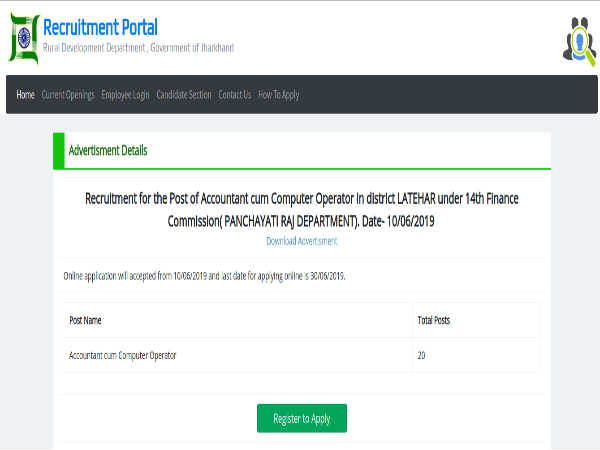Viewport: 600px width, 450px height.
Task: Open the Contact Us page
Action: (x=235, y=95)
